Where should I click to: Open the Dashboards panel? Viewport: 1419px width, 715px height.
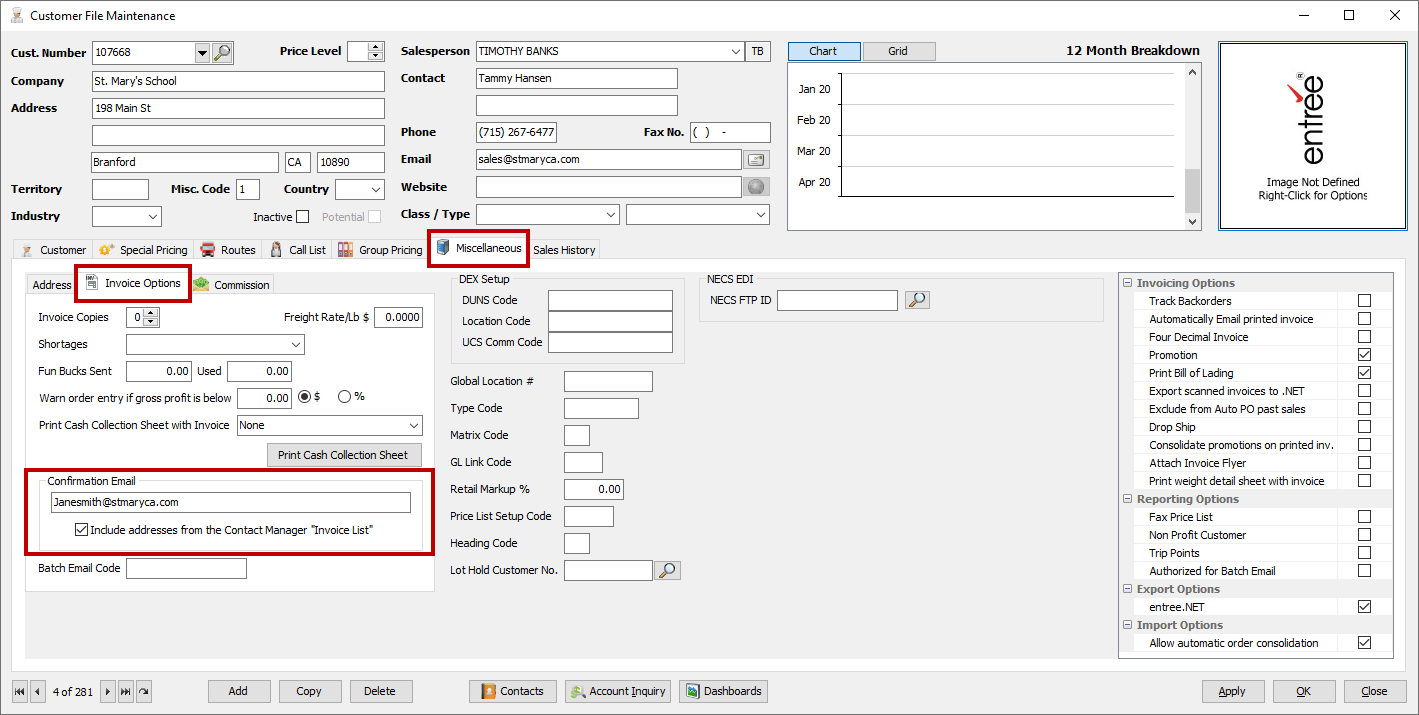coord(723,691)
